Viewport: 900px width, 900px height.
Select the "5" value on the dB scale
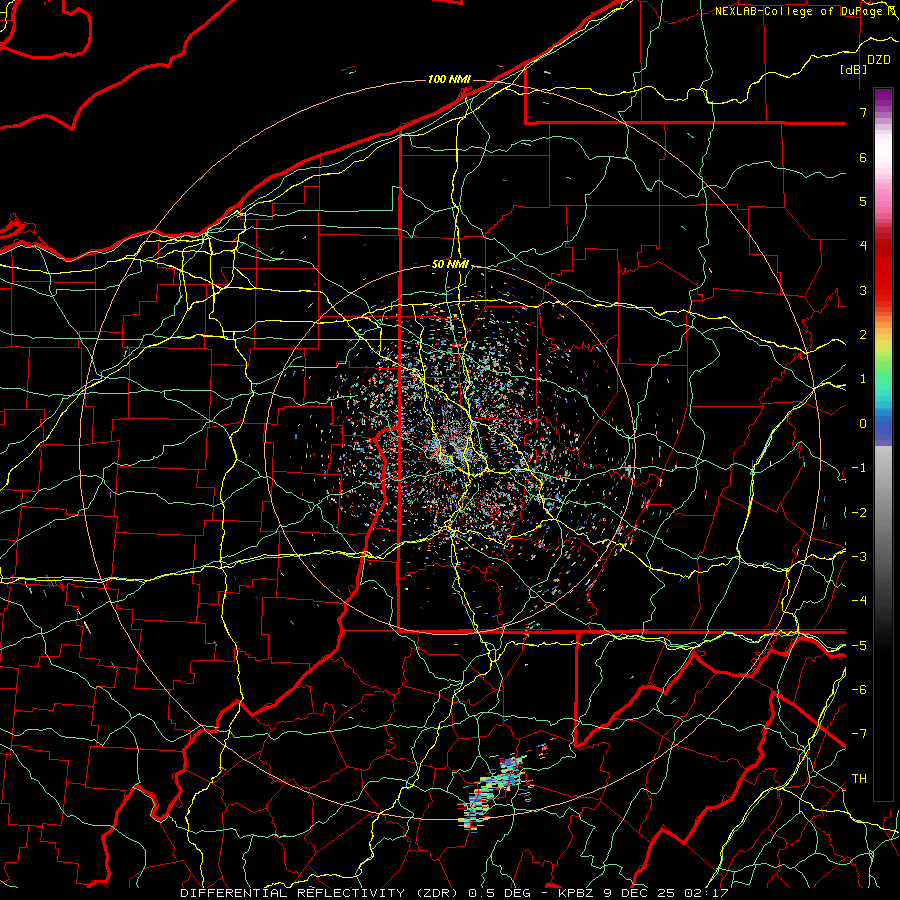tap(863, 201)
